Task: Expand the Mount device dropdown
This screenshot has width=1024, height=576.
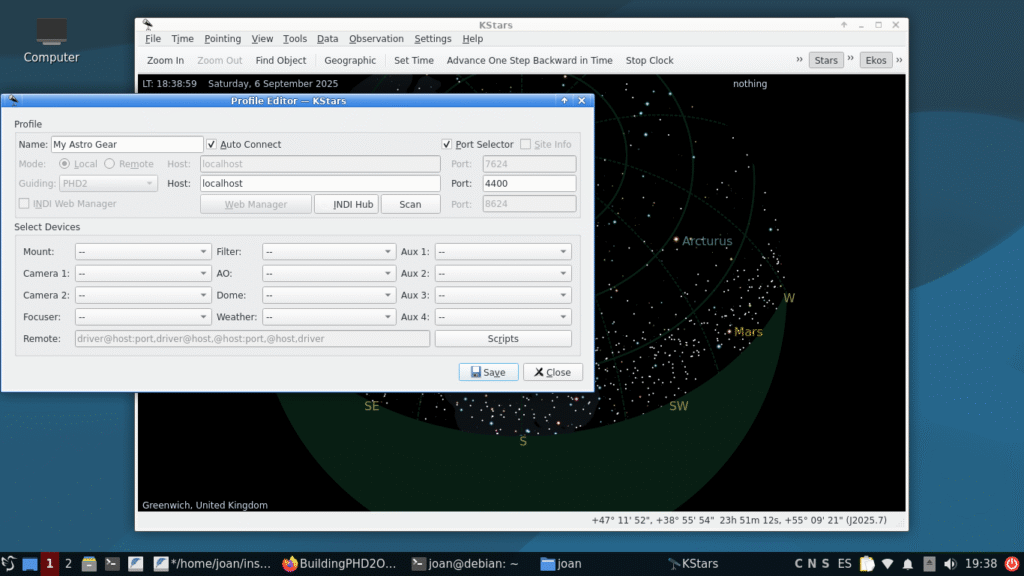Action: (x=142, y=252)
